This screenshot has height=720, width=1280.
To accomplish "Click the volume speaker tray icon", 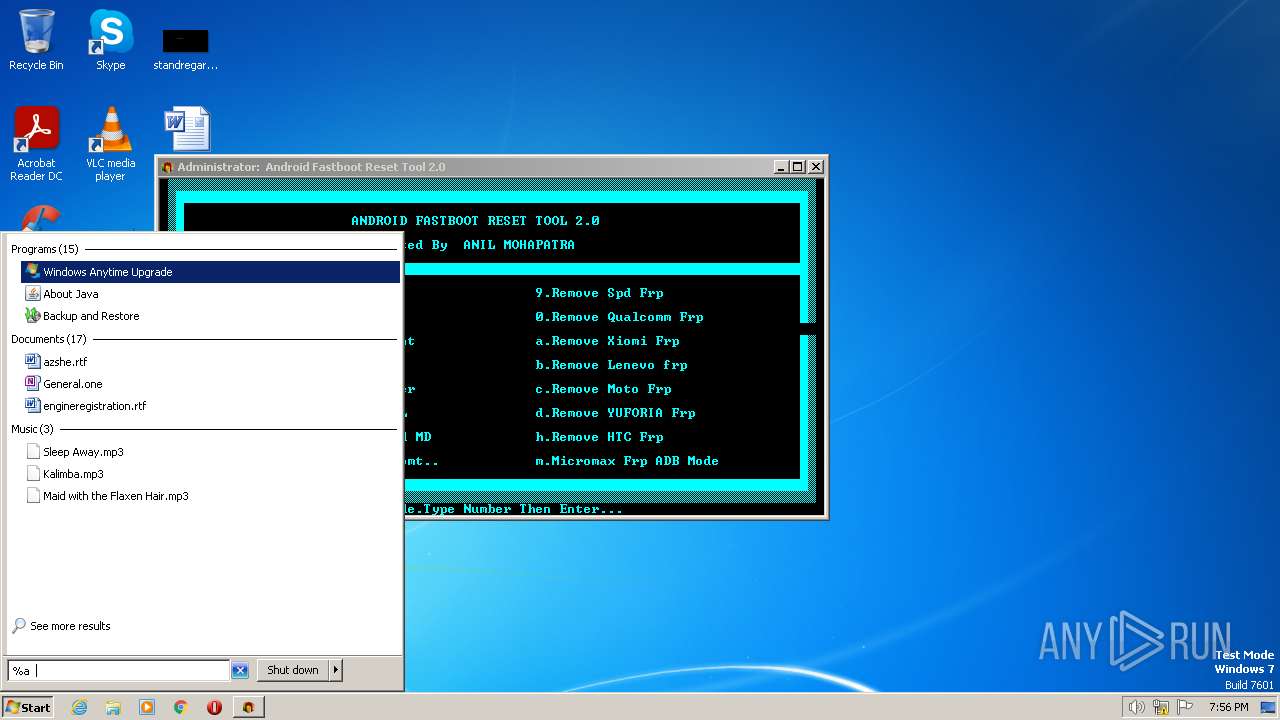I will 1136,707.
